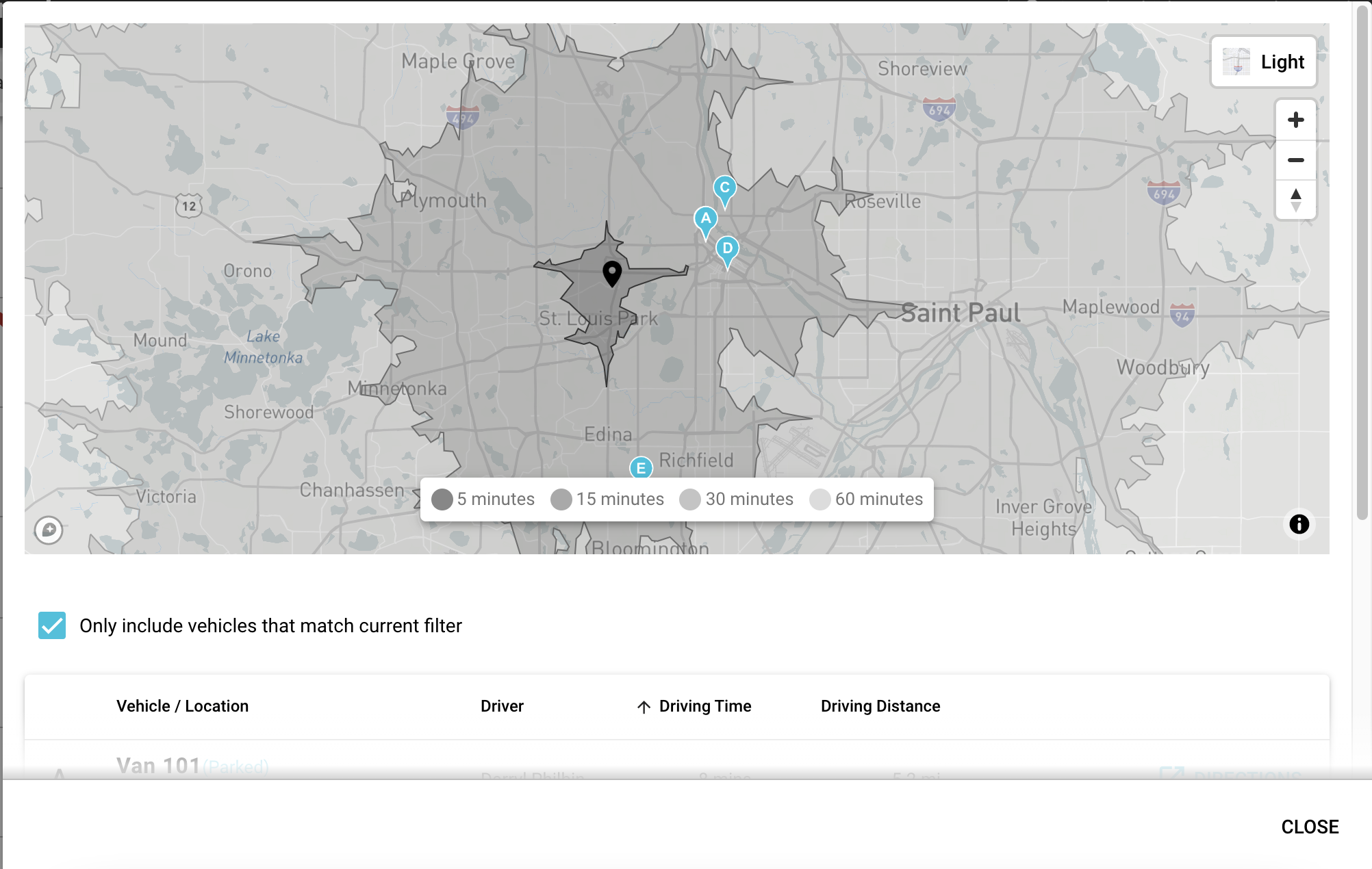Screen dimensions: 1372x869
Task: Reset map bearing with compass button
Action: click(x=1295, y=200)
